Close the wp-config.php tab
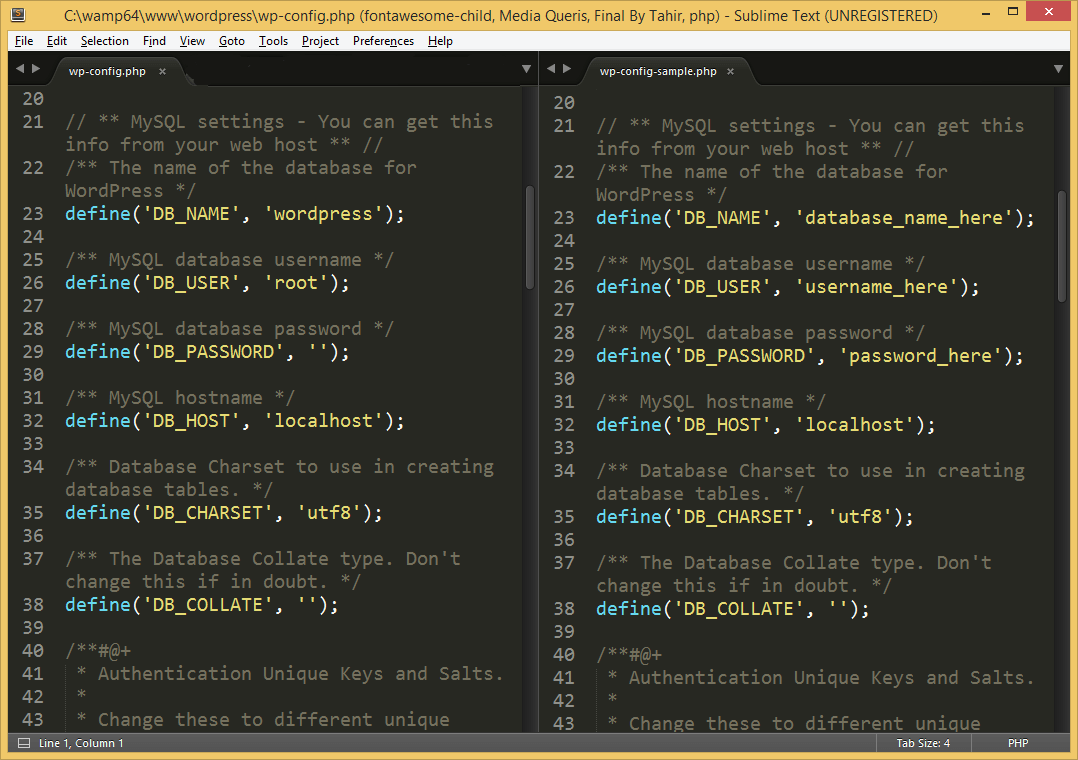The width and height of the screenshot is (1078, 760). (162, 72)
